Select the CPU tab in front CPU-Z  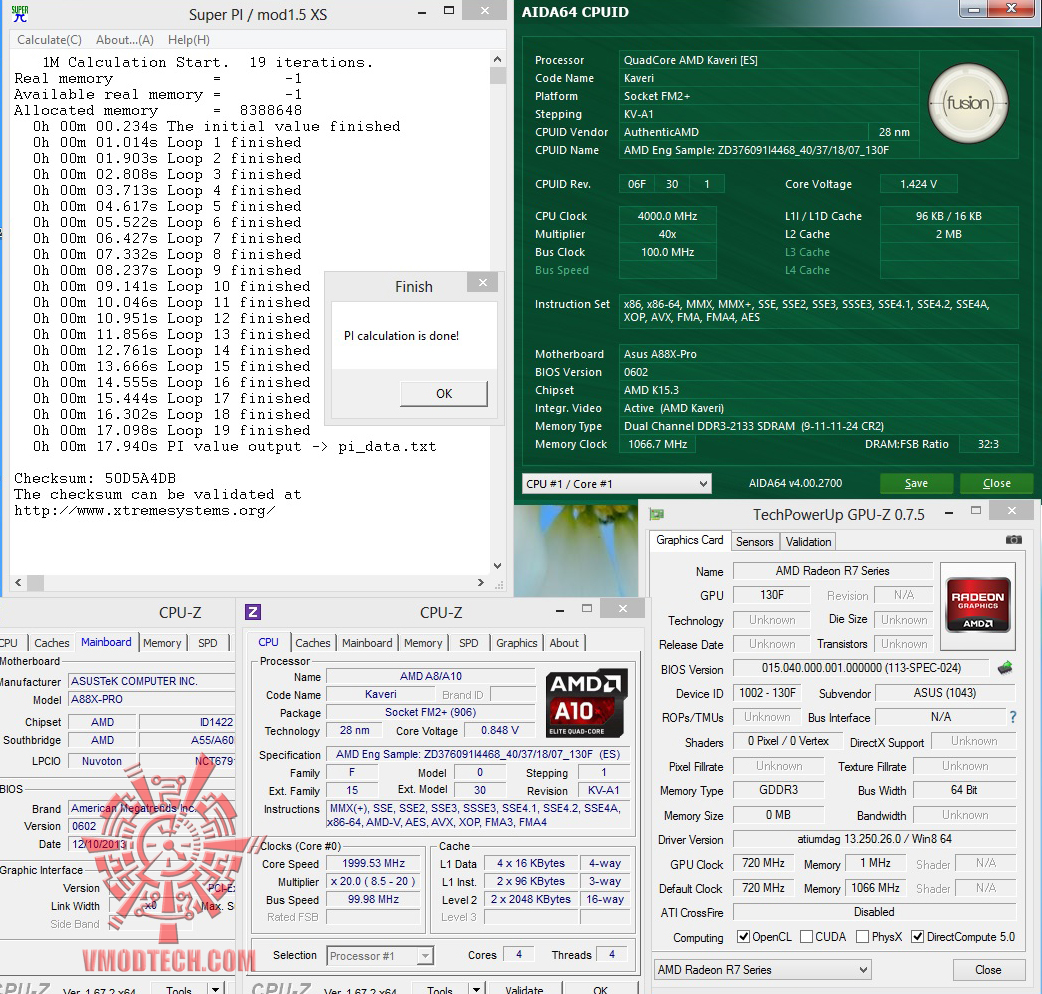point(268,642)
